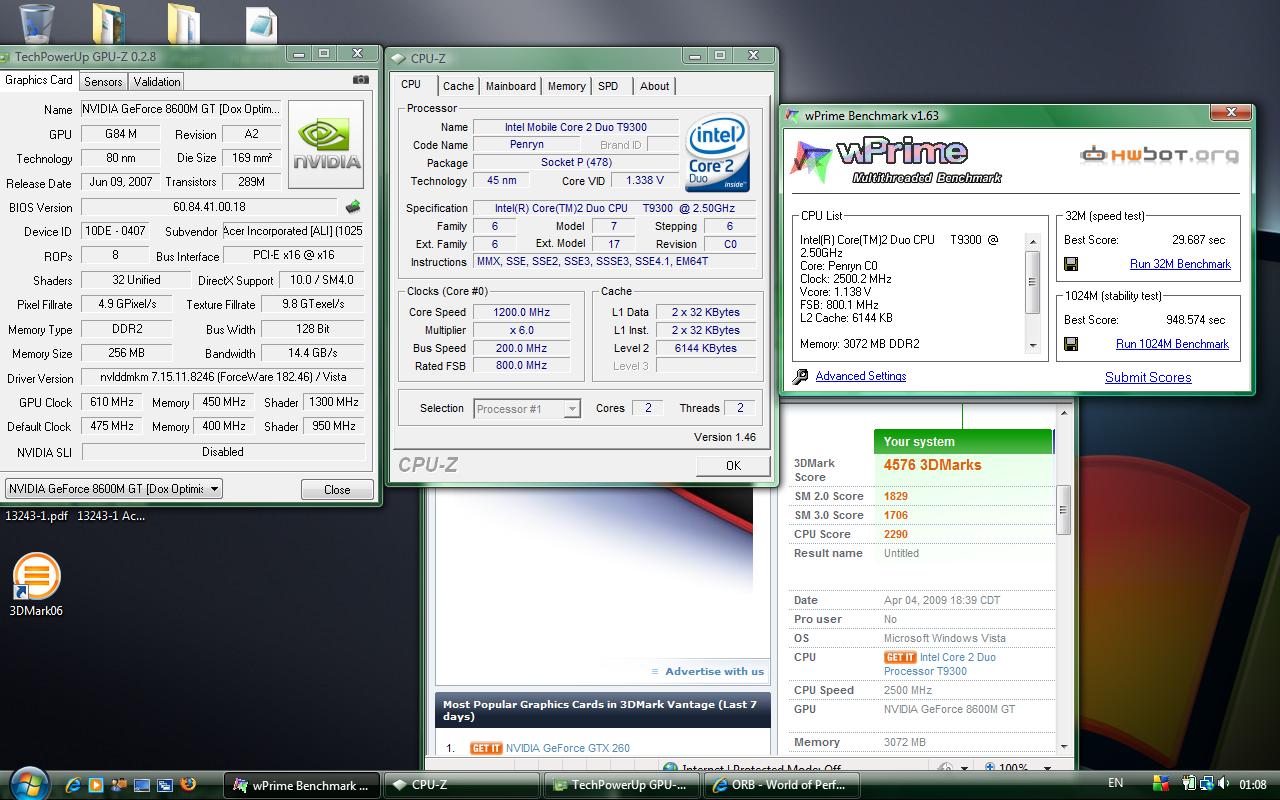1280x800 pixels.
Task: Click the Close button in GPU-Z
Action: pyautogui.click(x=337, y=489)
